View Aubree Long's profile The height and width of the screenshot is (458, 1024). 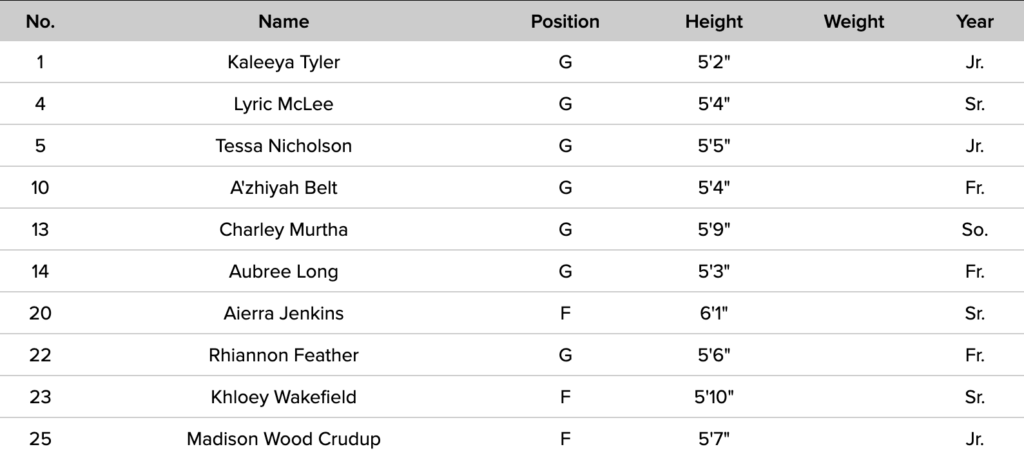(284, 272)
